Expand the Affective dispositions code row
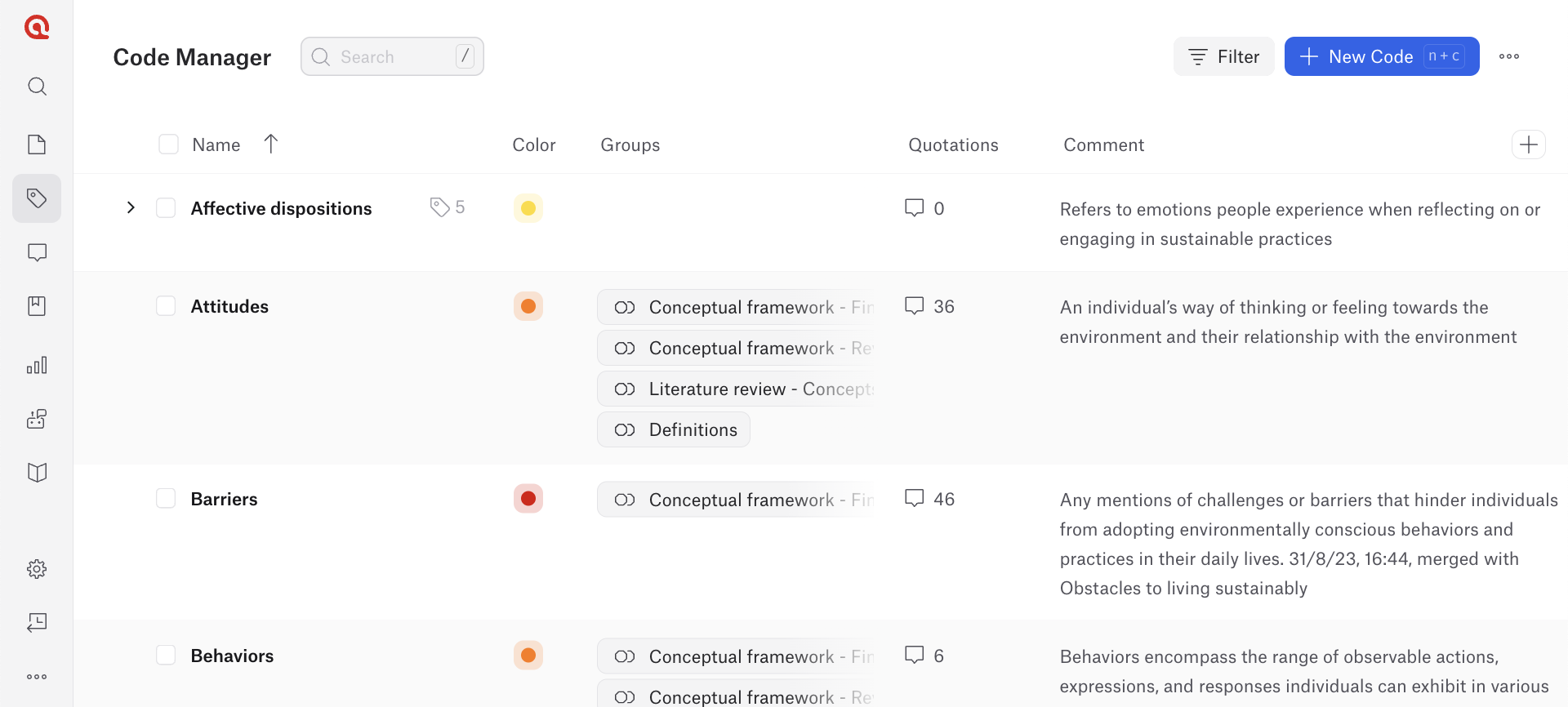1568x707 pixels. [131, 207]
